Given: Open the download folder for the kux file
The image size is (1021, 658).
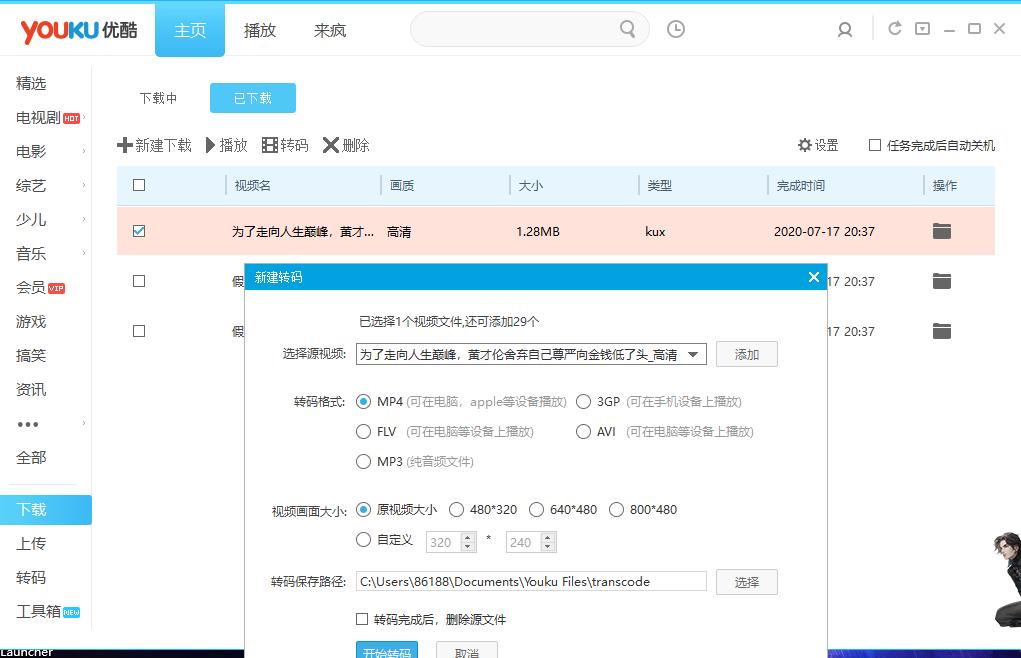Looking at the screenshot, I should [x=941, y=230].
